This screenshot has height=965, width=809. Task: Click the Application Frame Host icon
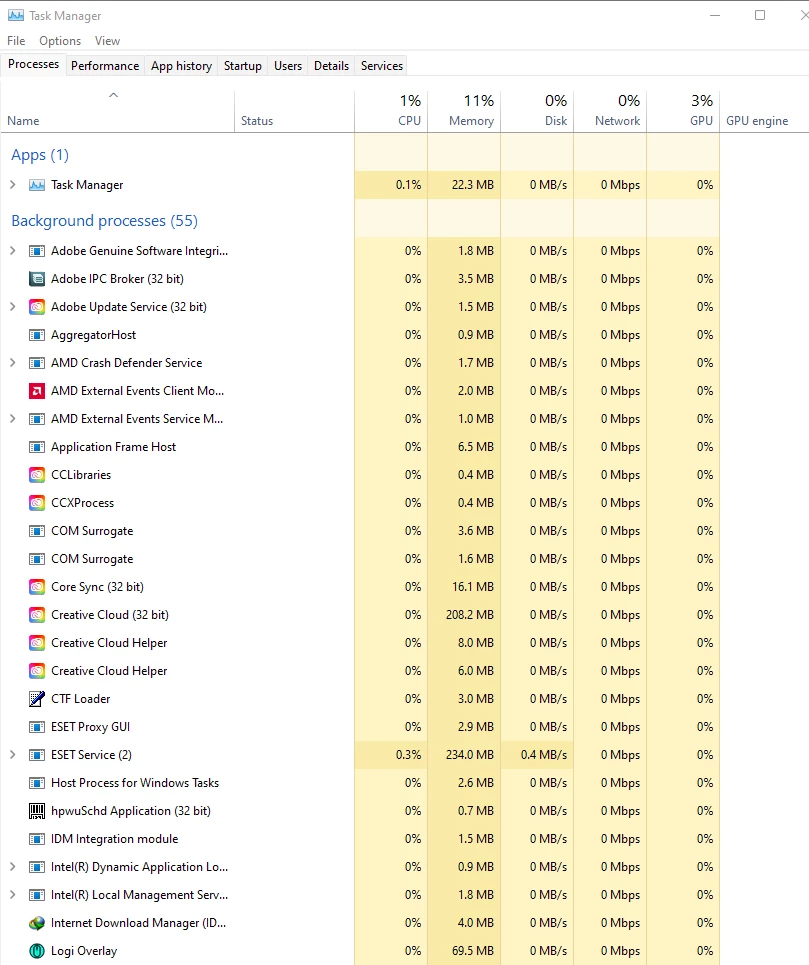coord(37,447)
